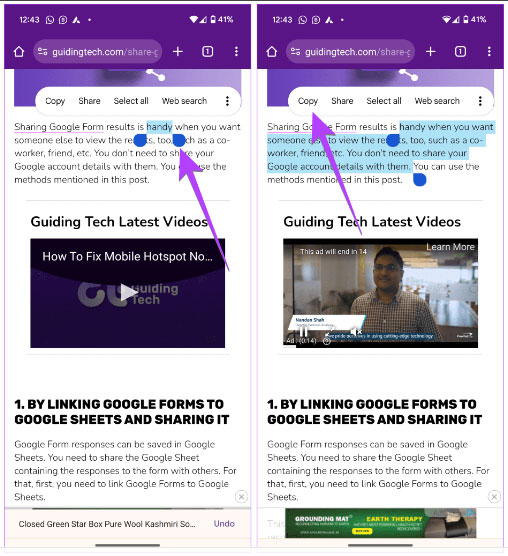Choose Select all in left selection toolbar

[131, 101]
